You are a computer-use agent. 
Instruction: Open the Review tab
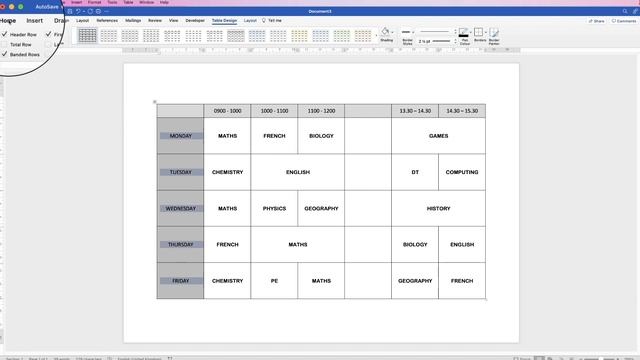click(155, 20)
